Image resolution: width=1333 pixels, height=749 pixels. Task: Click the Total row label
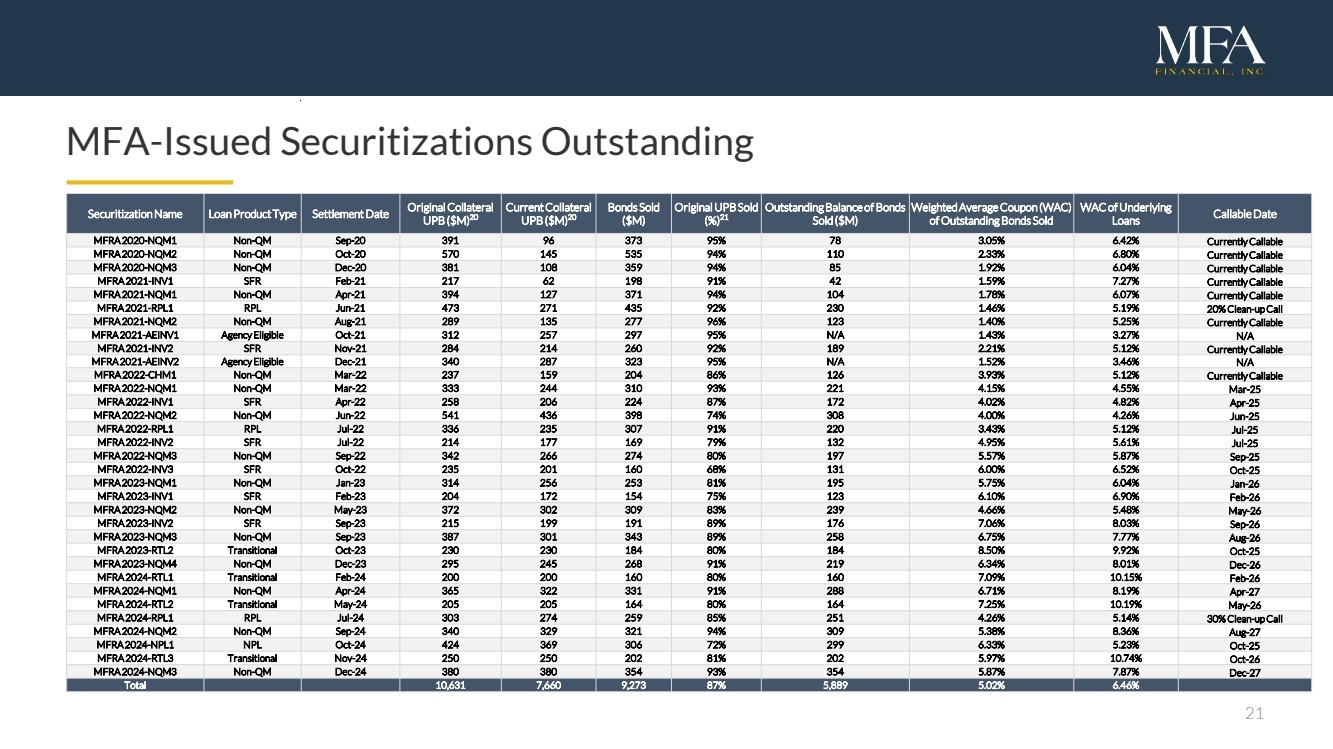point(135,685)
